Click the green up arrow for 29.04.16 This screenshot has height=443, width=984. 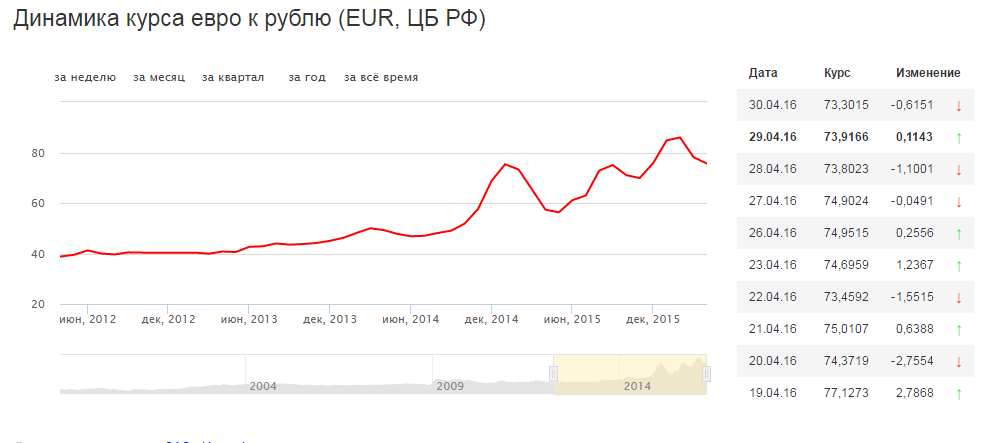point(957,137)
